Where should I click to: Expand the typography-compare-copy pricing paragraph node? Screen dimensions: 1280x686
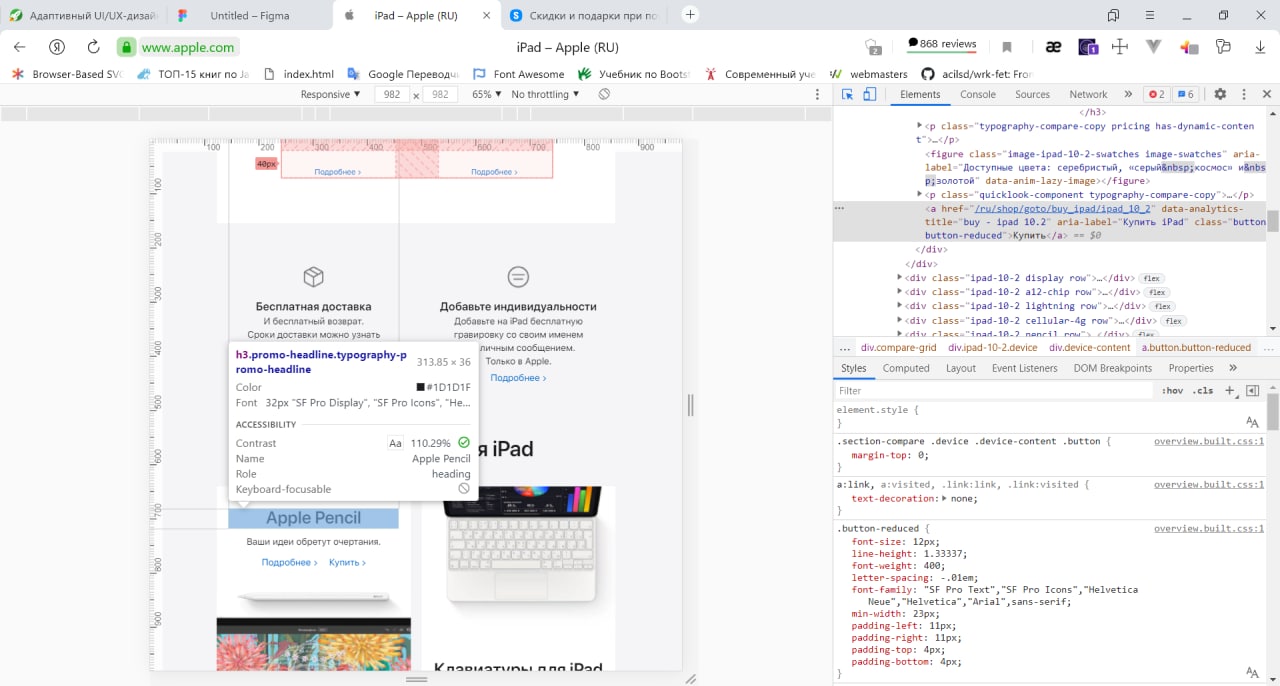(x=920, y=126)
